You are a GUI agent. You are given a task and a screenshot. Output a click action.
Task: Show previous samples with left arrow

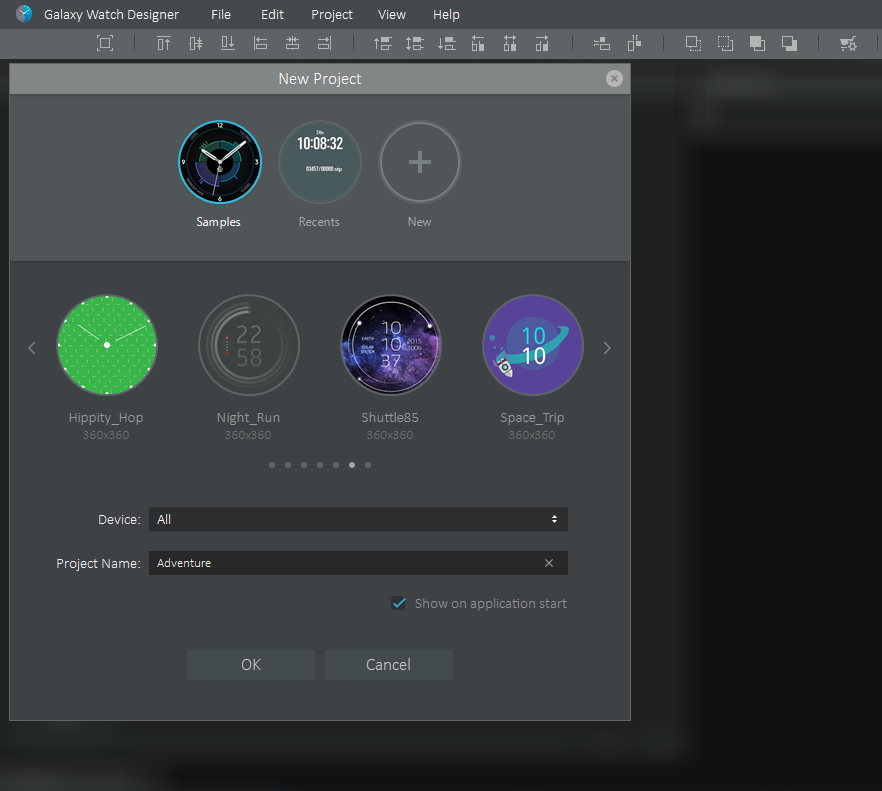[32, 348]
